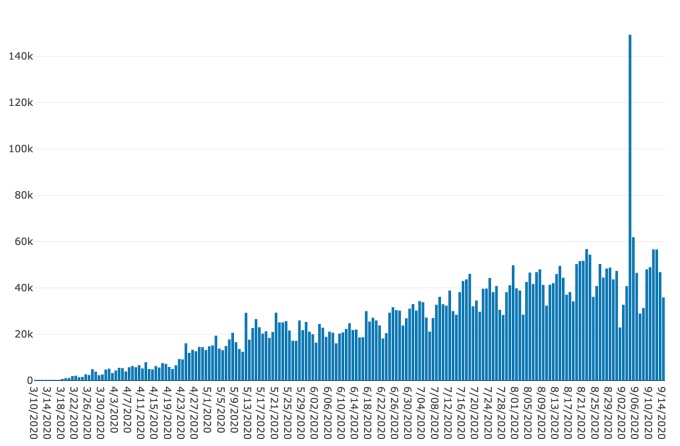Select the 8/05/2020 x-axis date label
Viewport: 680px width, 446px height.
click(529, 413)
